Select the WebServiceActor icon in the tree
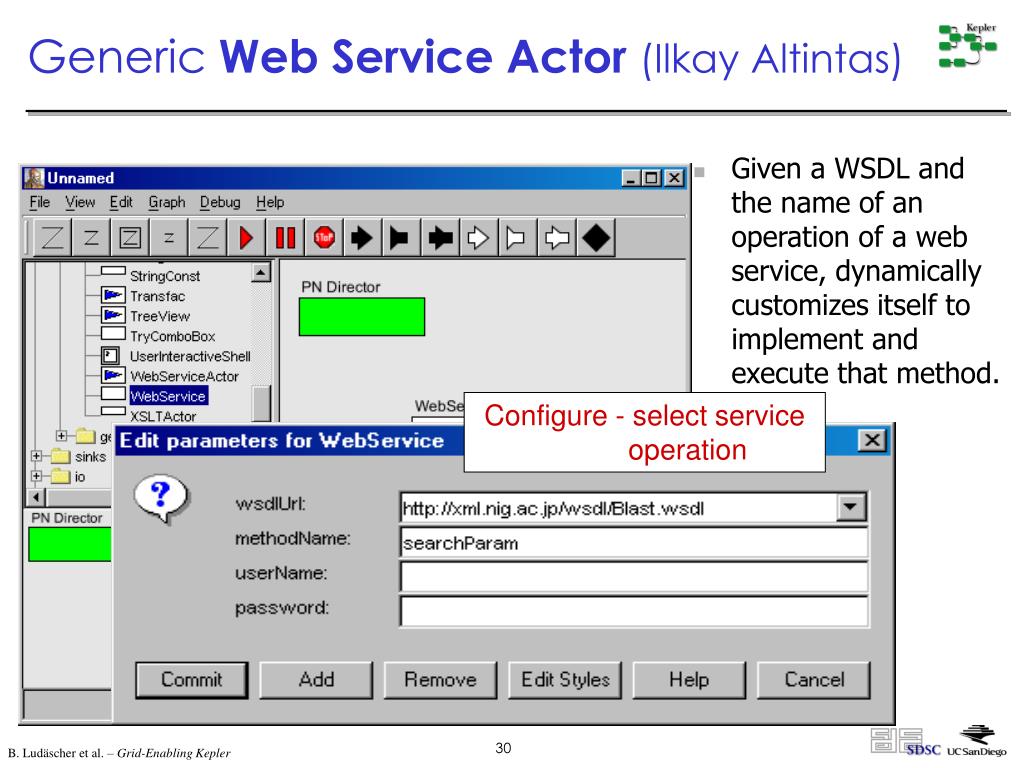The height and width of the screenshot is (768, 1024). click(x=113, y=376)
